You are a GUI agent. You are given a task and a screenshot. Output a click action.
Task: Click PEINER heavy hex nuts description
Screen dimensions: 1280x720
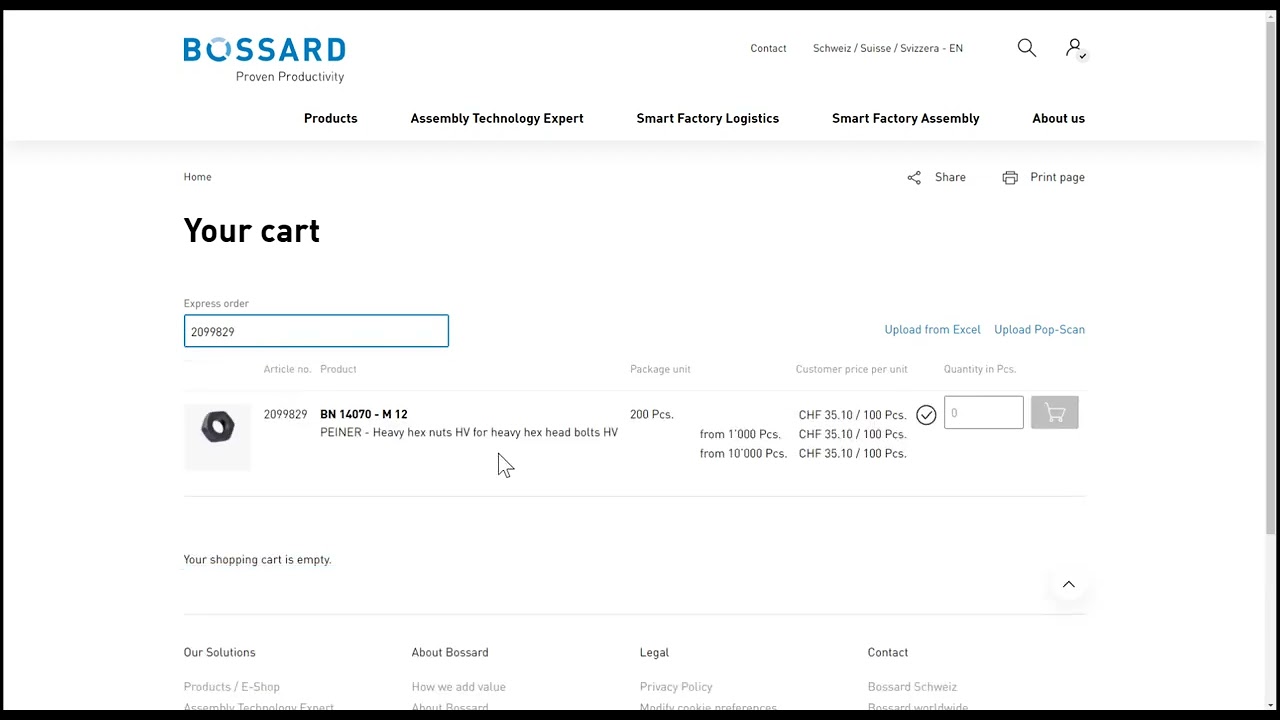pos(469,432)
